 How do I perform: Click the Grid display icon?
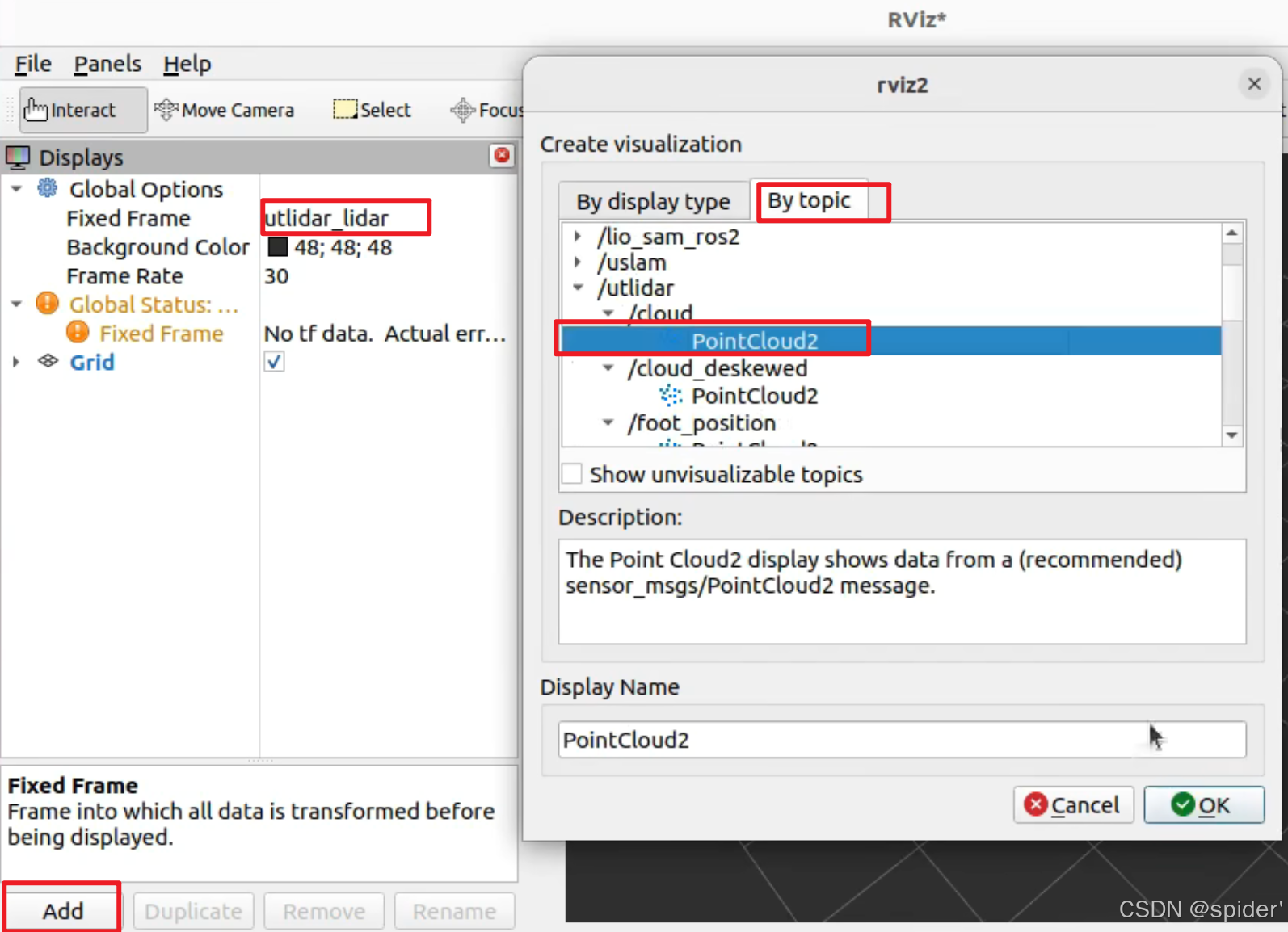point(48,361)
